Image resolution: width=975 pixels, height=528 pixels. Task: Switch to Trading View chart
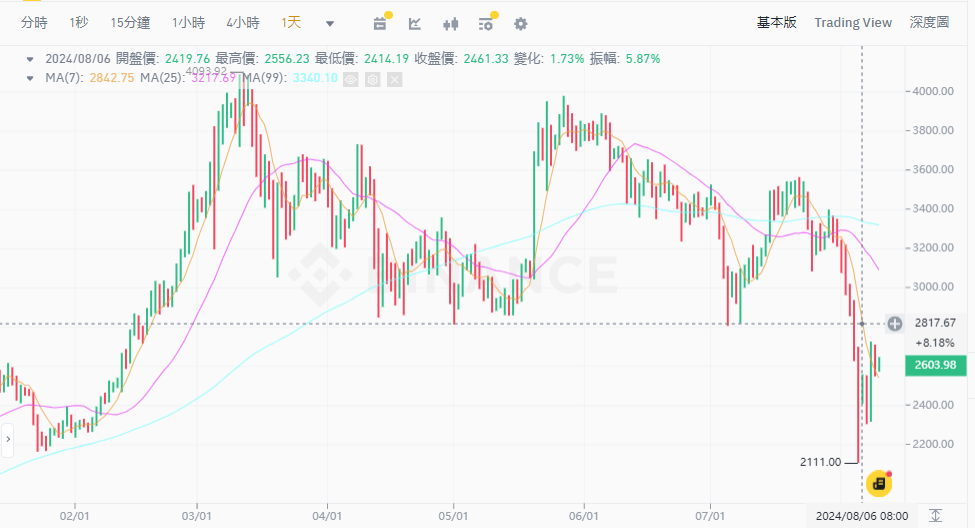coord(853,22)
